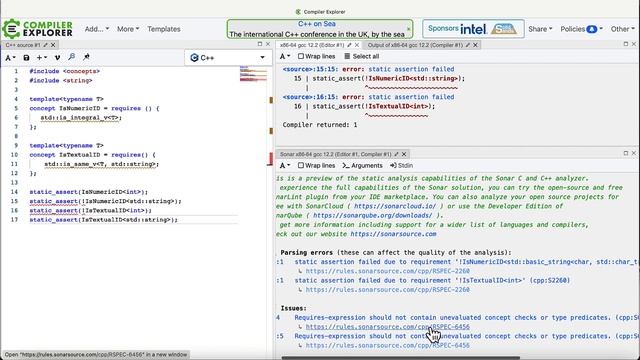Rename the Sonar x86-64 gcc 12.2 tab via its pencil
This screenshot has width=640, height=360.
click(x=396, y=154)
